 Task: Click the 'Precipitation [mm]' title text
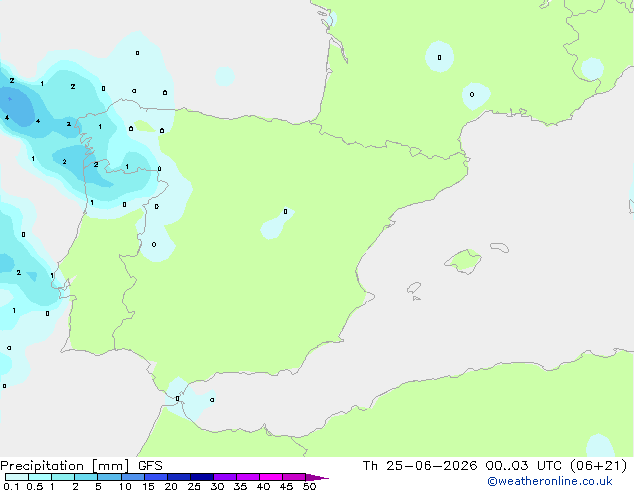pyautogui.click(x=65, y=466)
